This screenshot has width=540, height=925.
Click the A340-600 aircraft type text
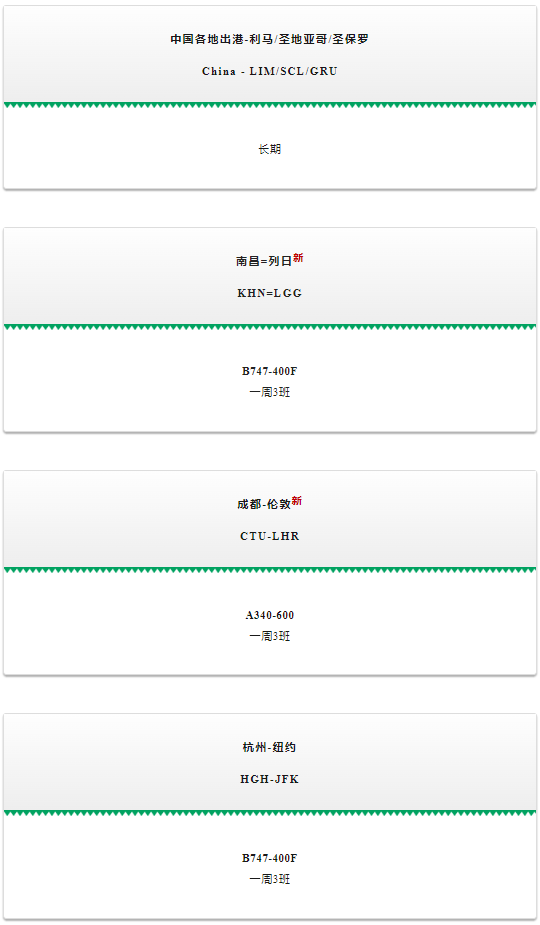pyautogui.click(x=270, y=615)
